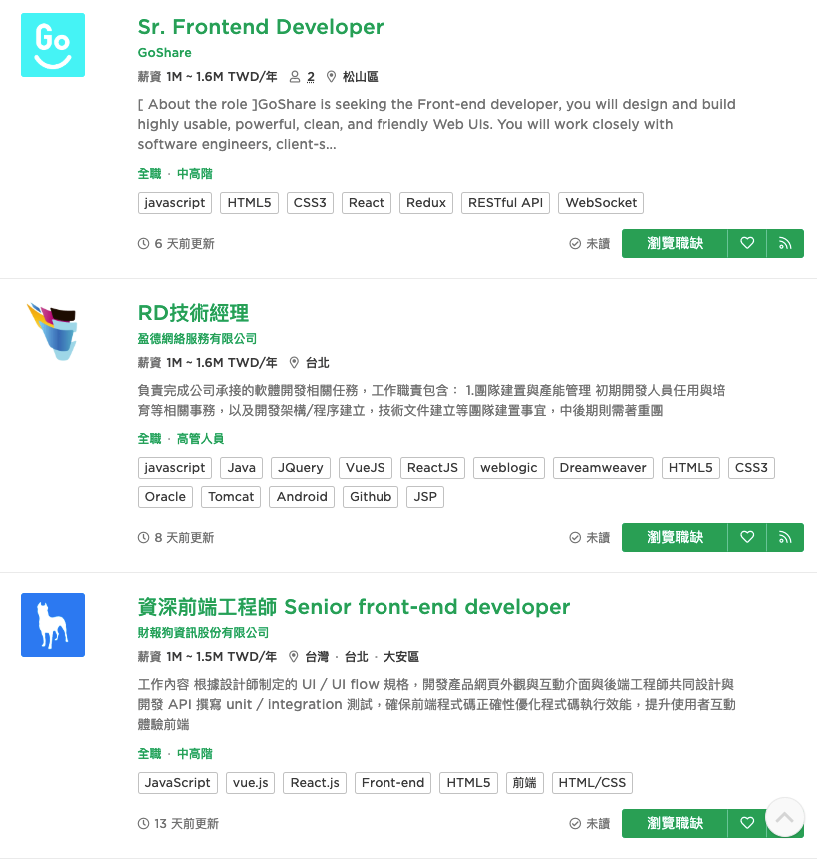817x860 pixels.
Task: Open 財報狗資訊股份有限公司 company link
Action: 203,632
